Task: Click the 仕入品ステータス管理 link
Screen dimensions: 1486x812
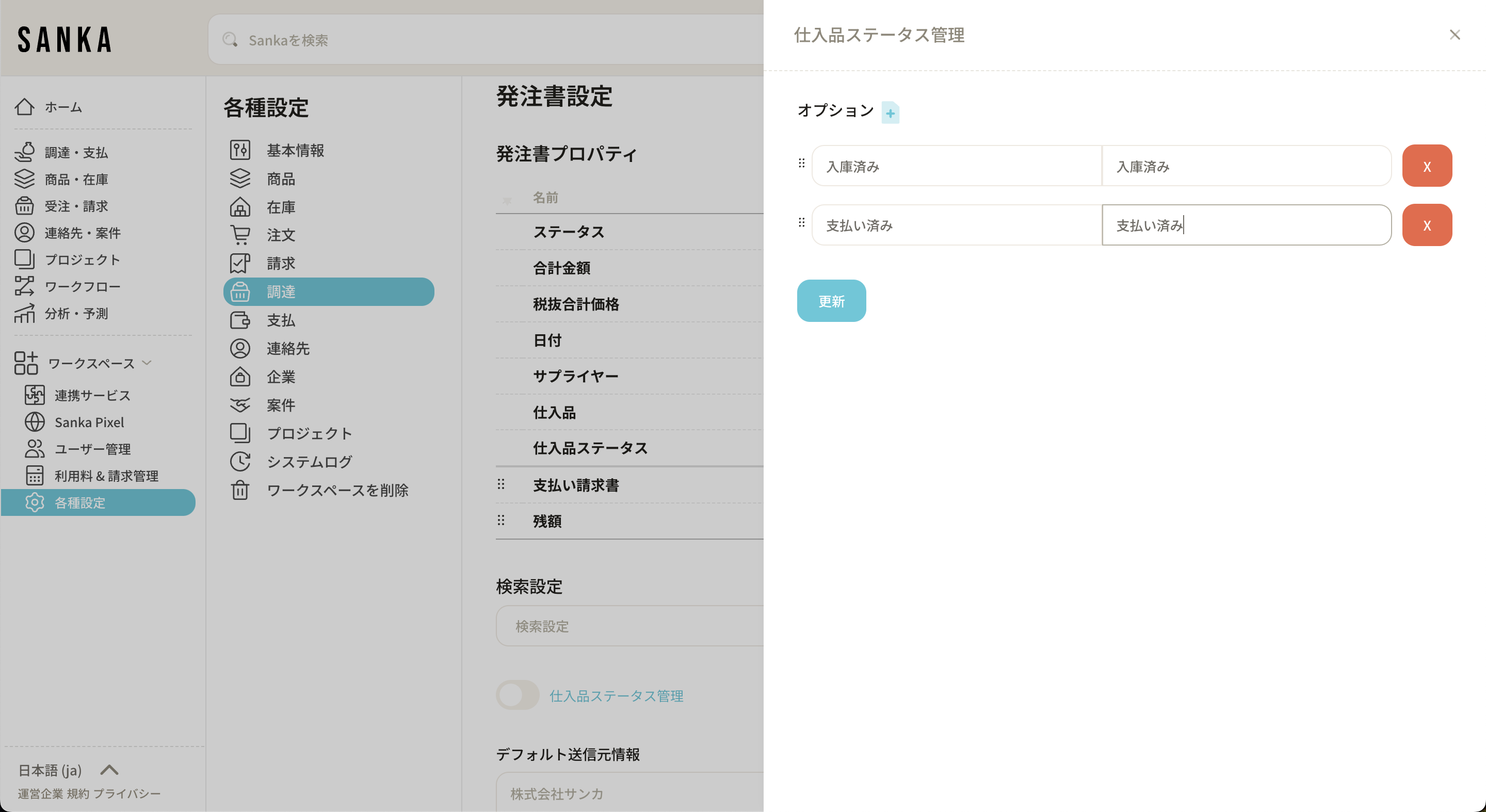Action: (616, 695)
